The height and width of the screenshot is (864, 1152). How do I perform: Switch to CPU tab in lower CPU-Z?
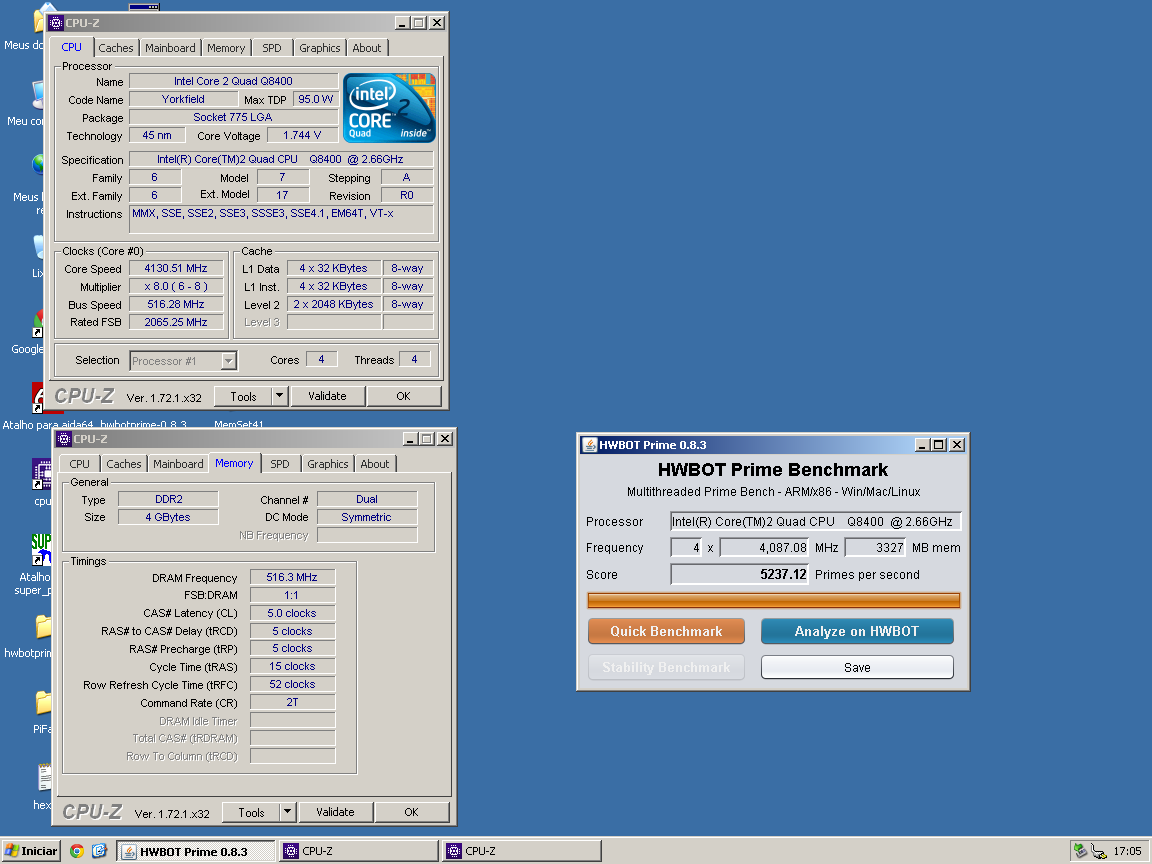click(79, 464)
